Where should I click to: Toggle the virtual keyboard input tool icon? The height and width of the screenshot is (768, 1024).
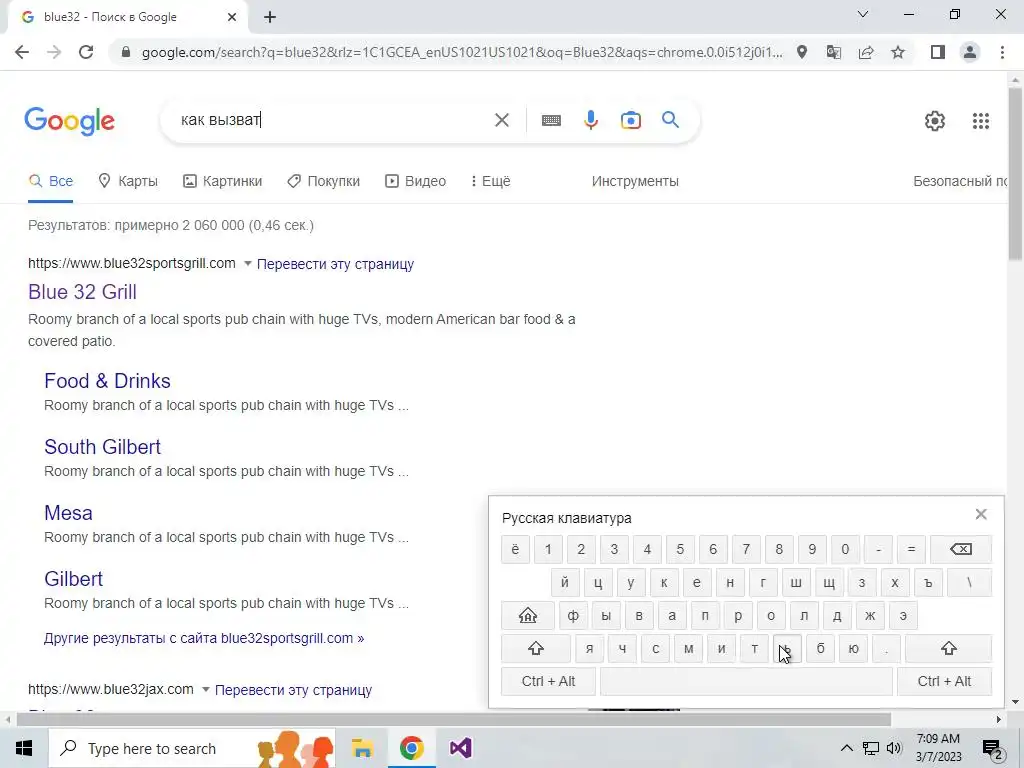click(551, 120)
